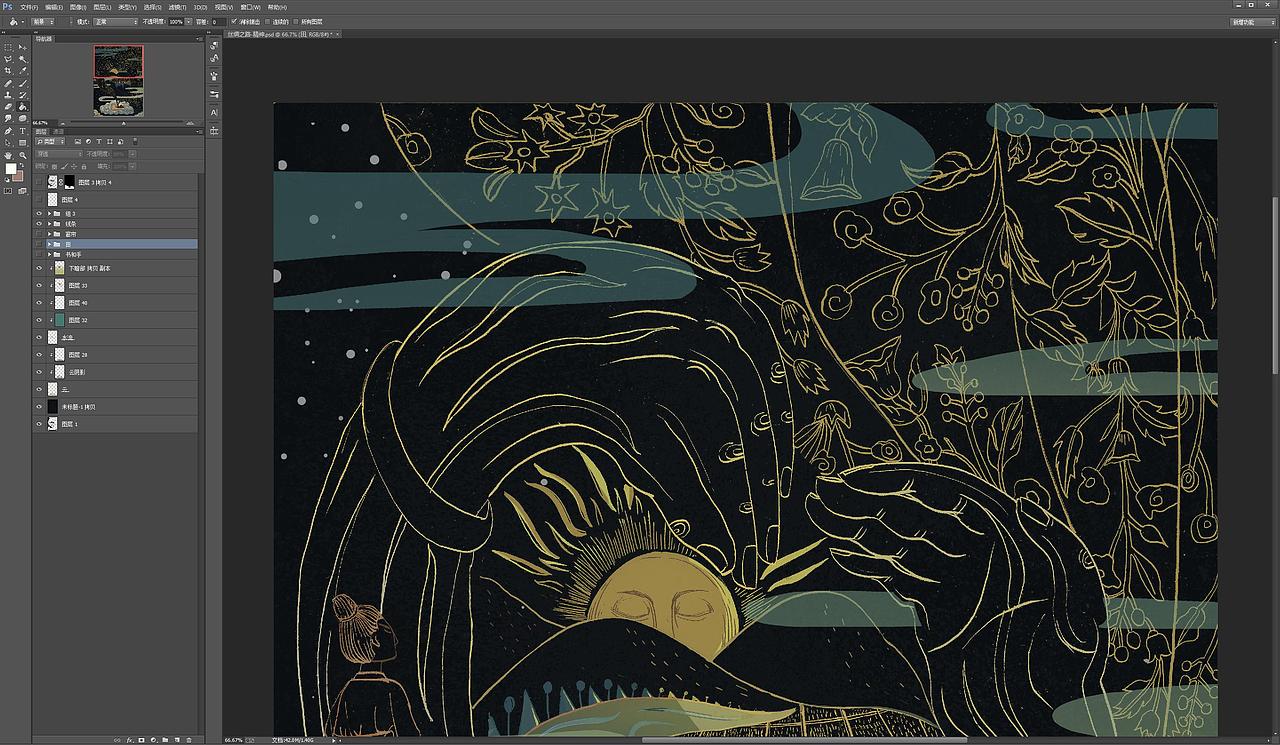Select the Path Selection tool

(8, 143)
